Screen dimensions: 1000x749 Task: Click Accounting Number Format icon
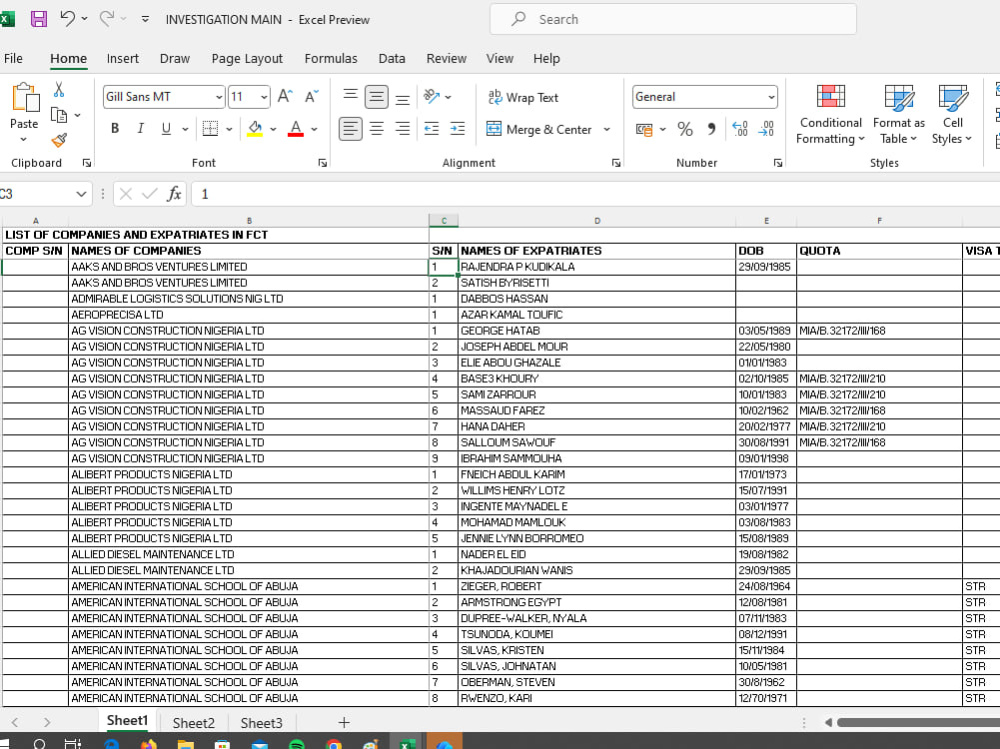(644, 130)
